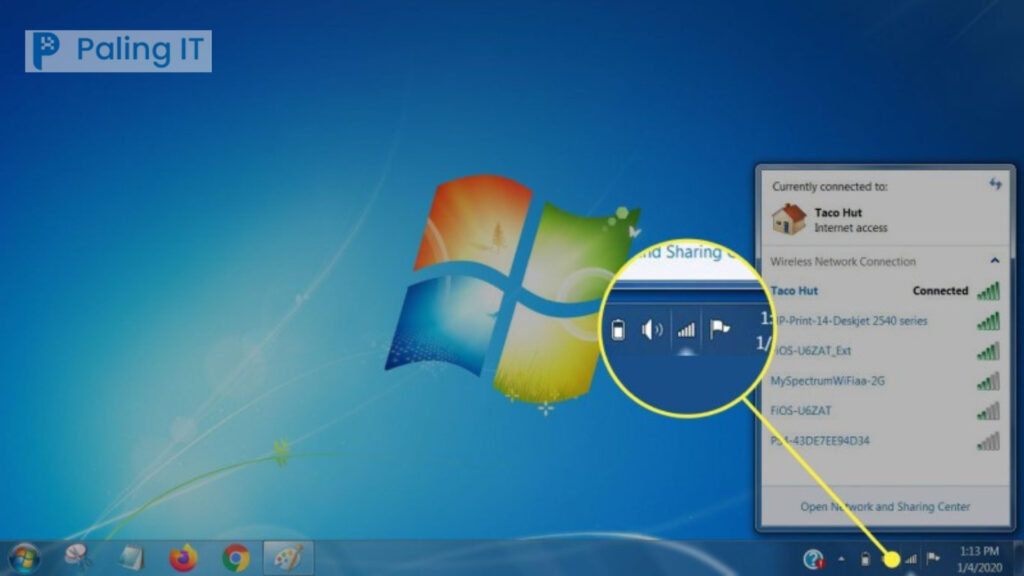The height and width of the screenshot is (576, 1024).
Task: Open Google Chrome from the taskbar
Action: (236, 558)
